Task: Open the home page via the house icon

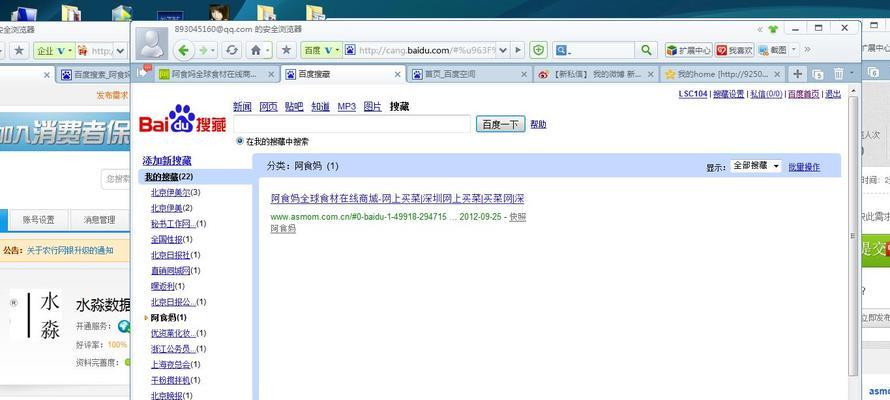Action: 255,50
